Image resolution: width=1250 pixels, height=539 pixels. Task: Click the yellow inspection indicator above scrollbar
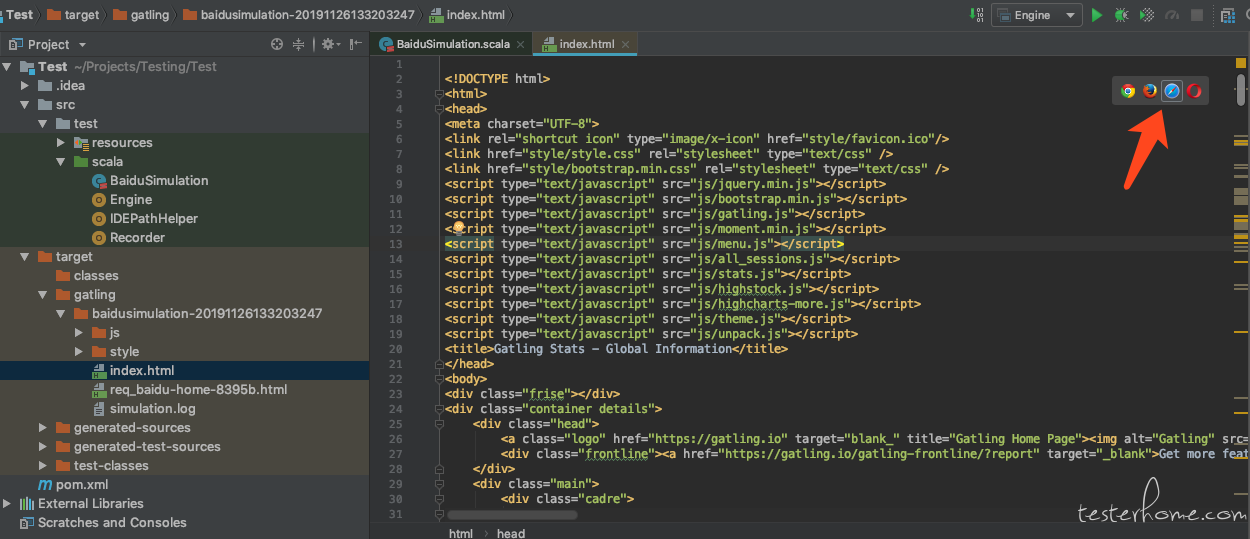tap(1241, 63)
